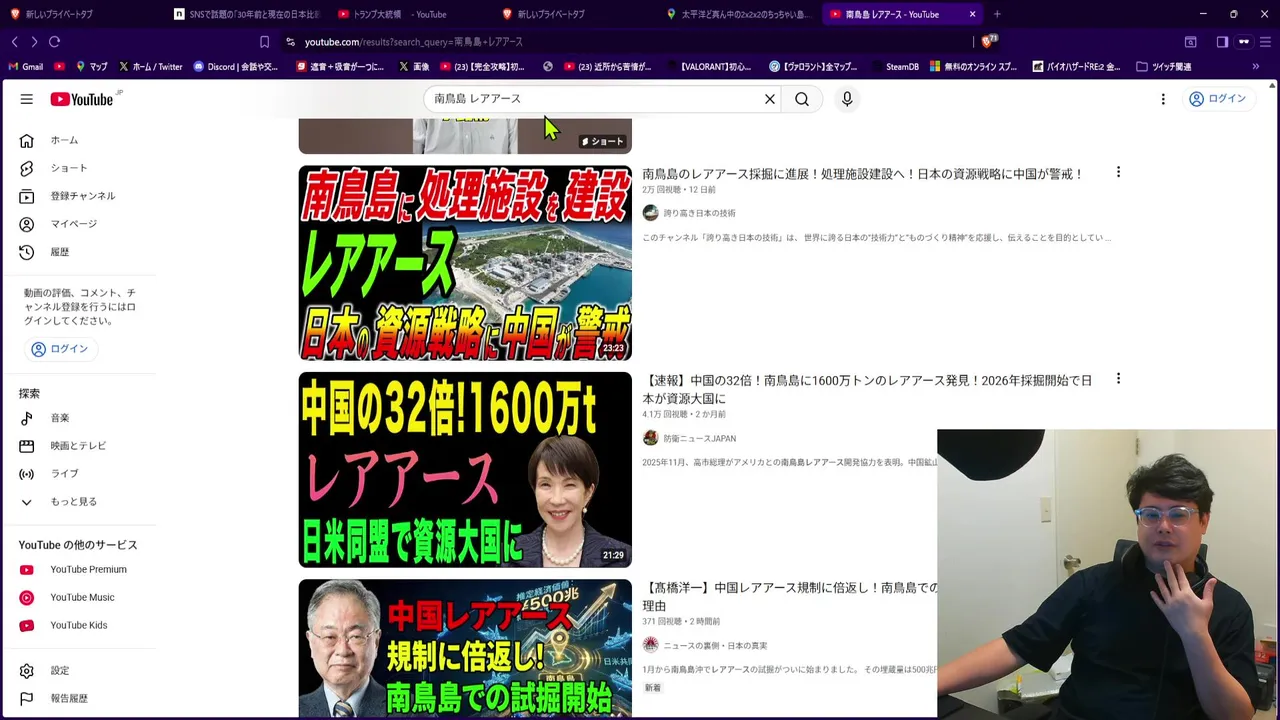Switch to tab 太平洋ど真ん中の2x2x2
The image size is (1280, 720).
(738, 14)
